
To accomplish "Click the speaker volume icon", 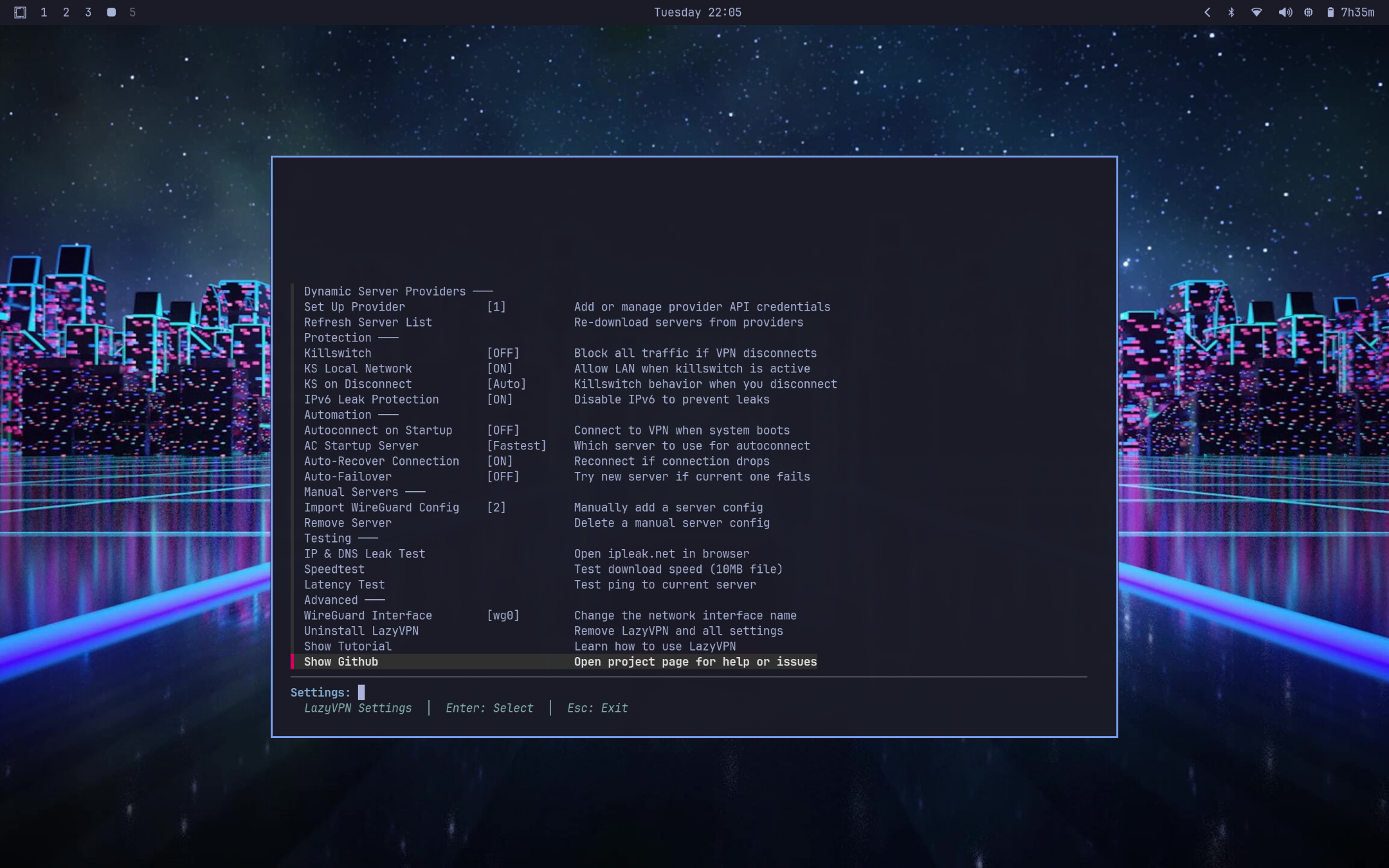I will click(1285, 12).
